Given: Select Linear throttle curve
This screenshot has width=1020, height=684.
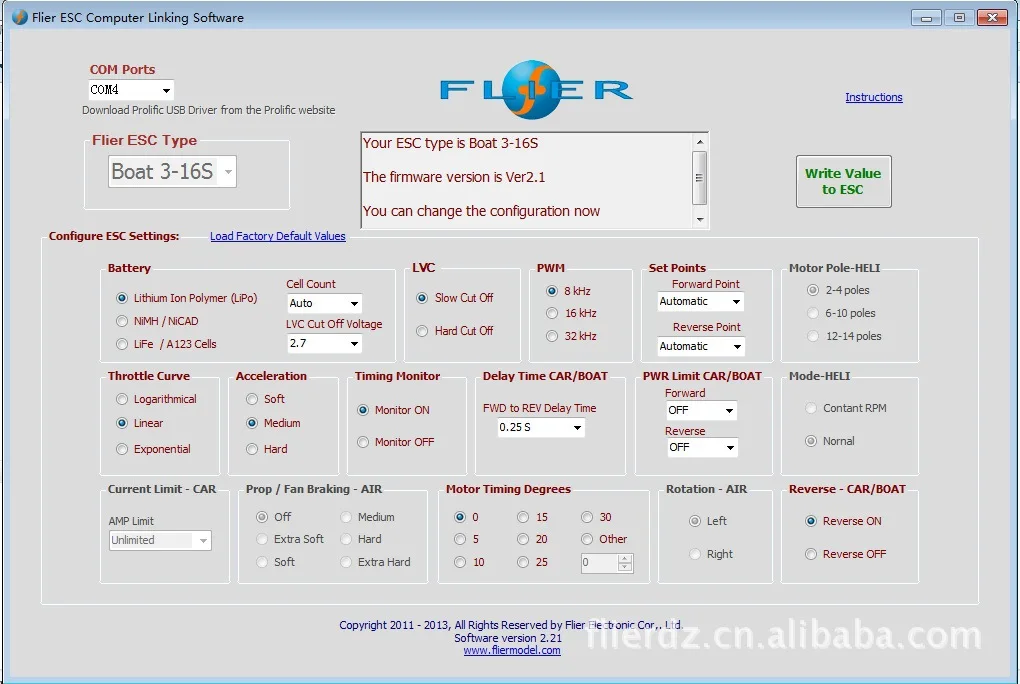Looking at the screenshot, I should 140,423.
